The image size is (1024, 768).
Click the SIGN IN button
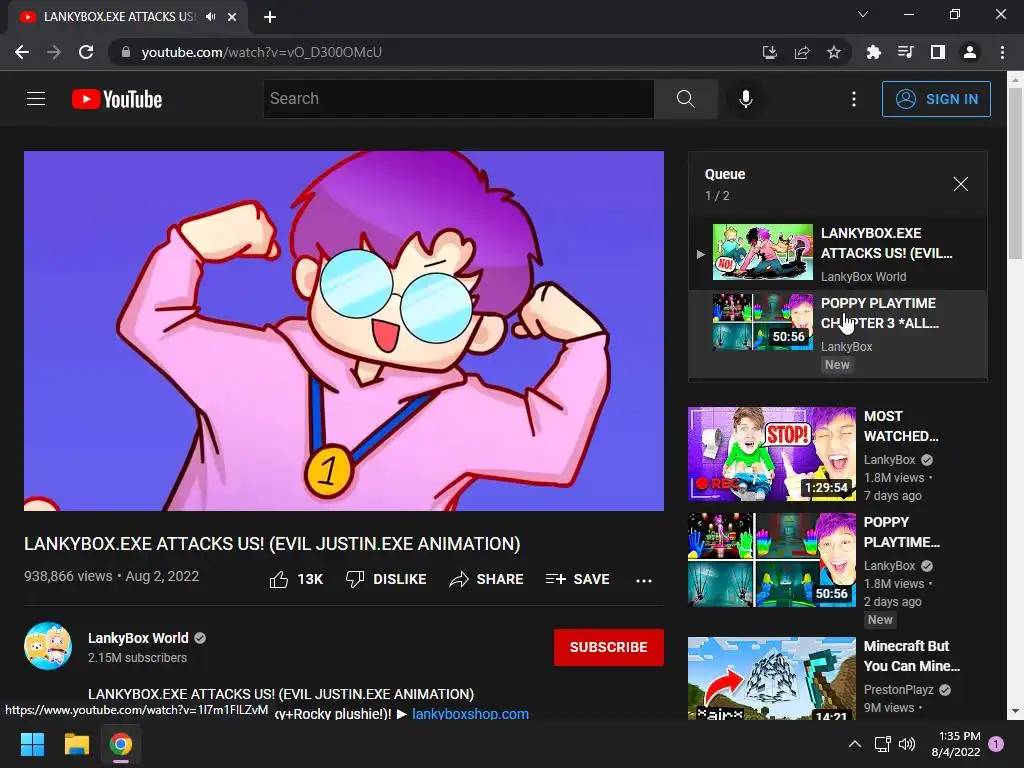(x=936, y=99)
